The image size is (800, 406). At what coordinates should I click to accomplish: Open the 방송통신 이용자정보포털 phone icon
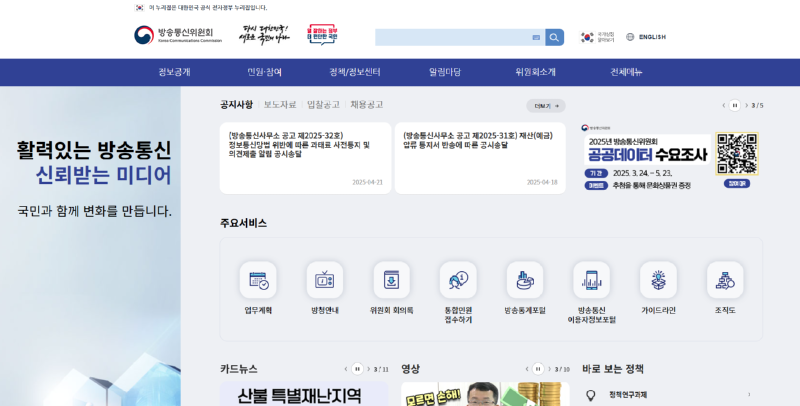(x=592, y=280)
